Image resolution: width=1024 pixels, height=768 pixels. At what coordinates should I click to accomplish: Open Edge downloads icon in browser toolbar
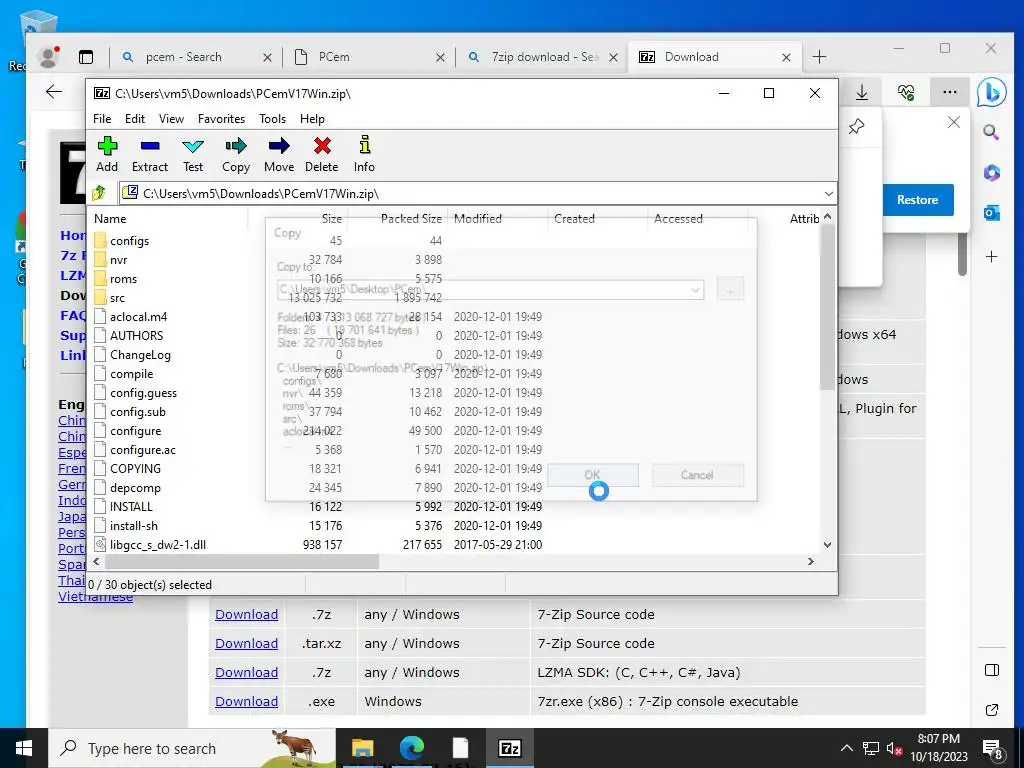point(862,93)
